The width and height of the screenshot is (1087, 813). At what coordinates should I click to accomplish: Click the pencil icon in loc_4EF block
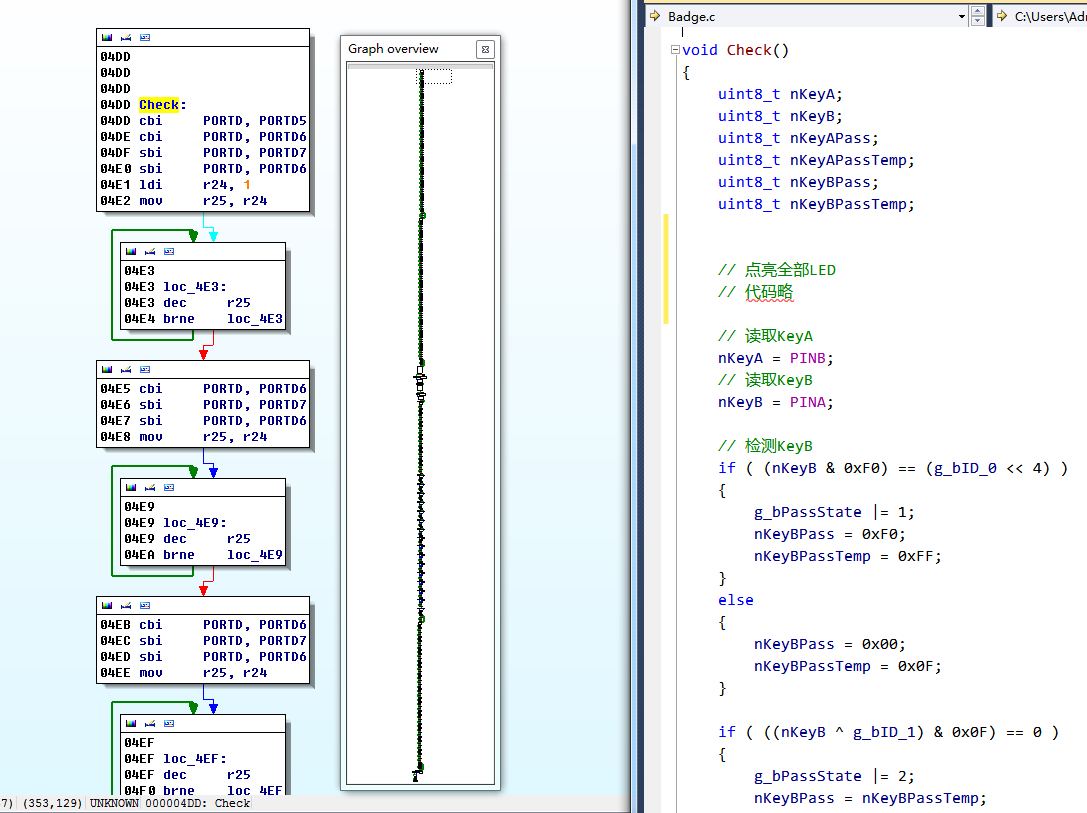149,723
